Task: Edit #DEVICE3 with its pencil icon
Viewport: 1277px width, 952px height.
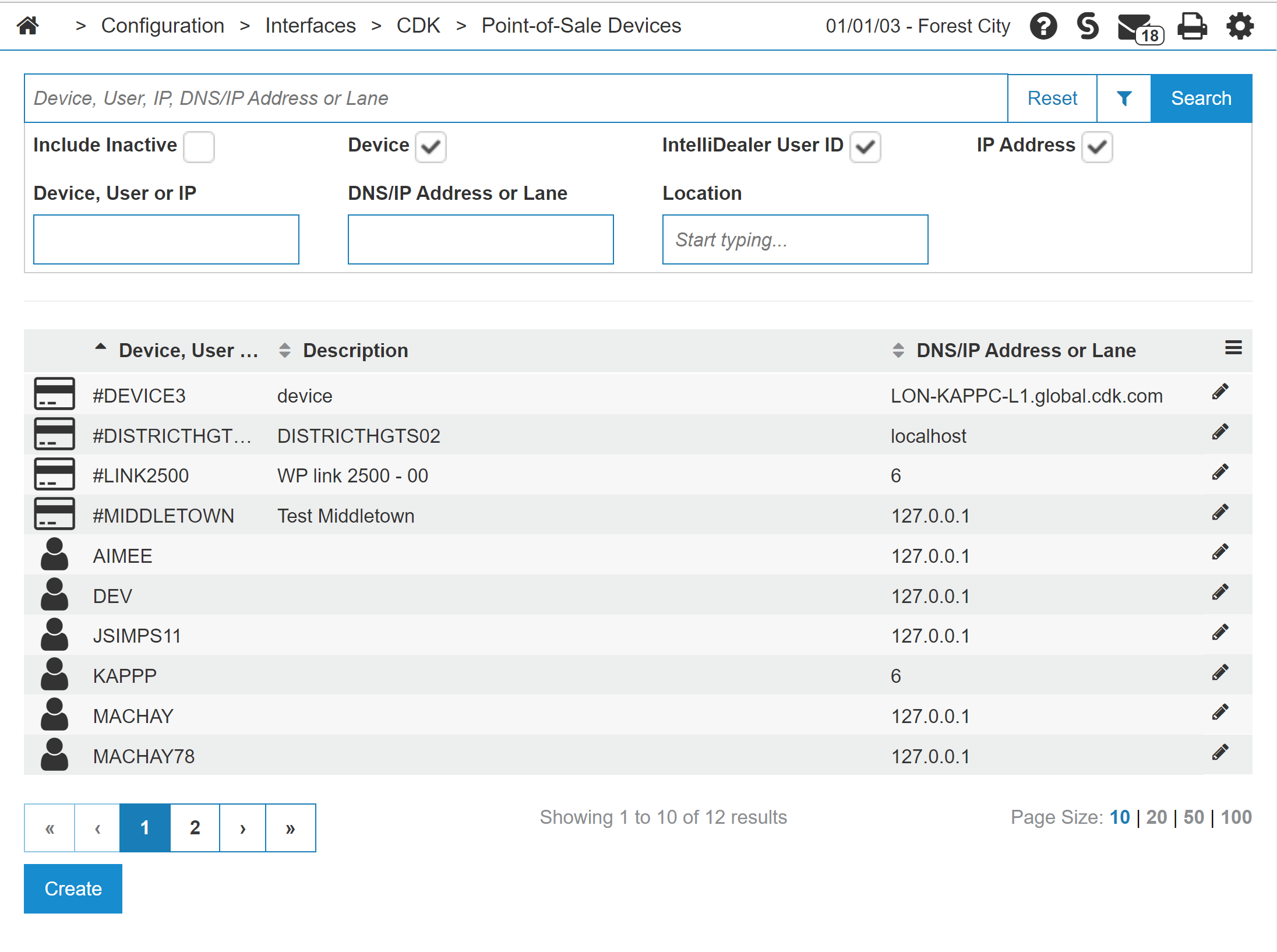Action: coord(1220,392)
